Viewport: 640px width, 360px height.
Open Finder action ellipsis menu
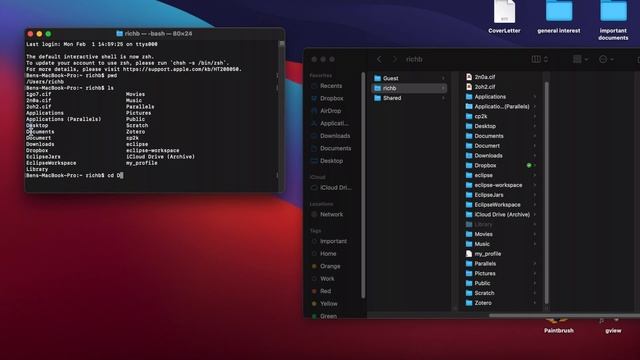pyautogui.click(x=606, y=60)
